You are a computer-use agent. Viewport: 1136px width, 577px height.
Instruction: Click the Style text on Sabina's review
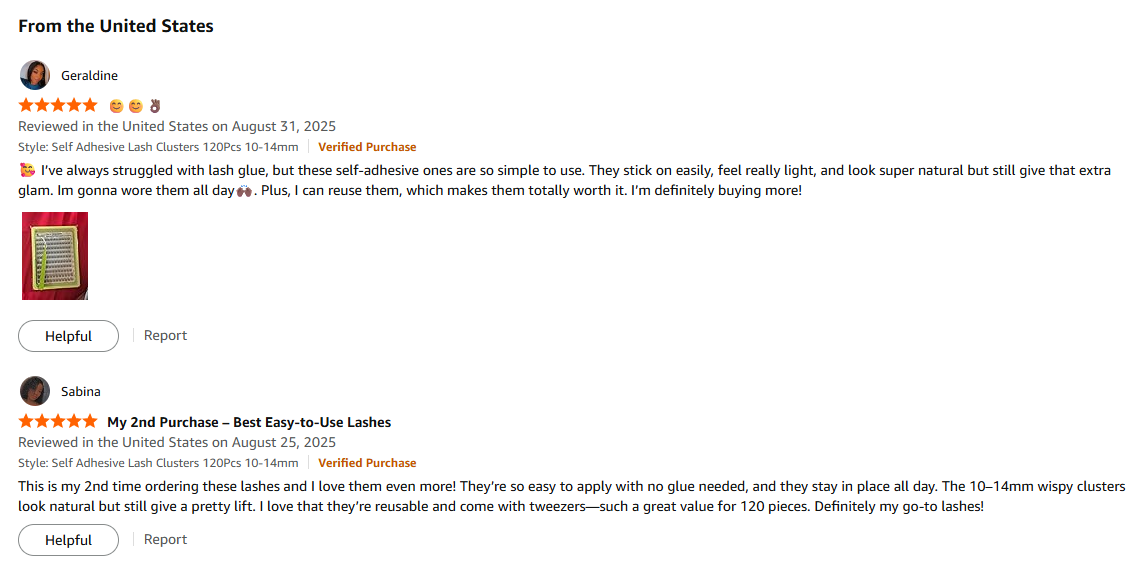click(x=158, y=463)
